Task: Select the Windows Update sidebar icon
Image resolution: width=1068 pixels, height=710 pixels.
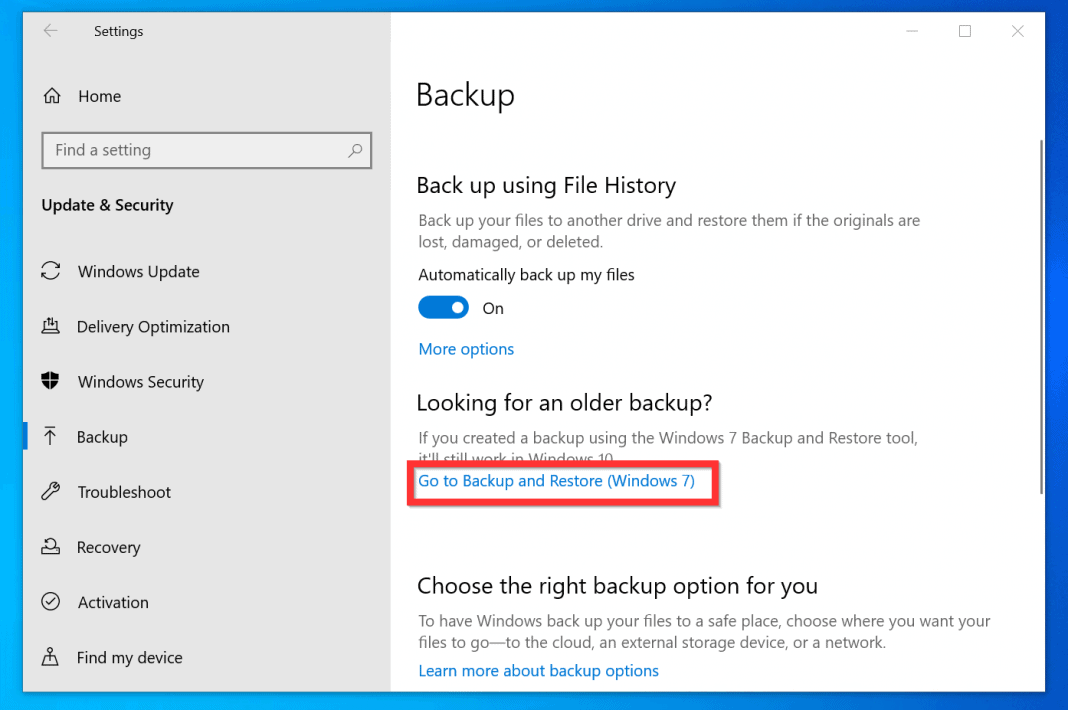Action: (52, 271)
